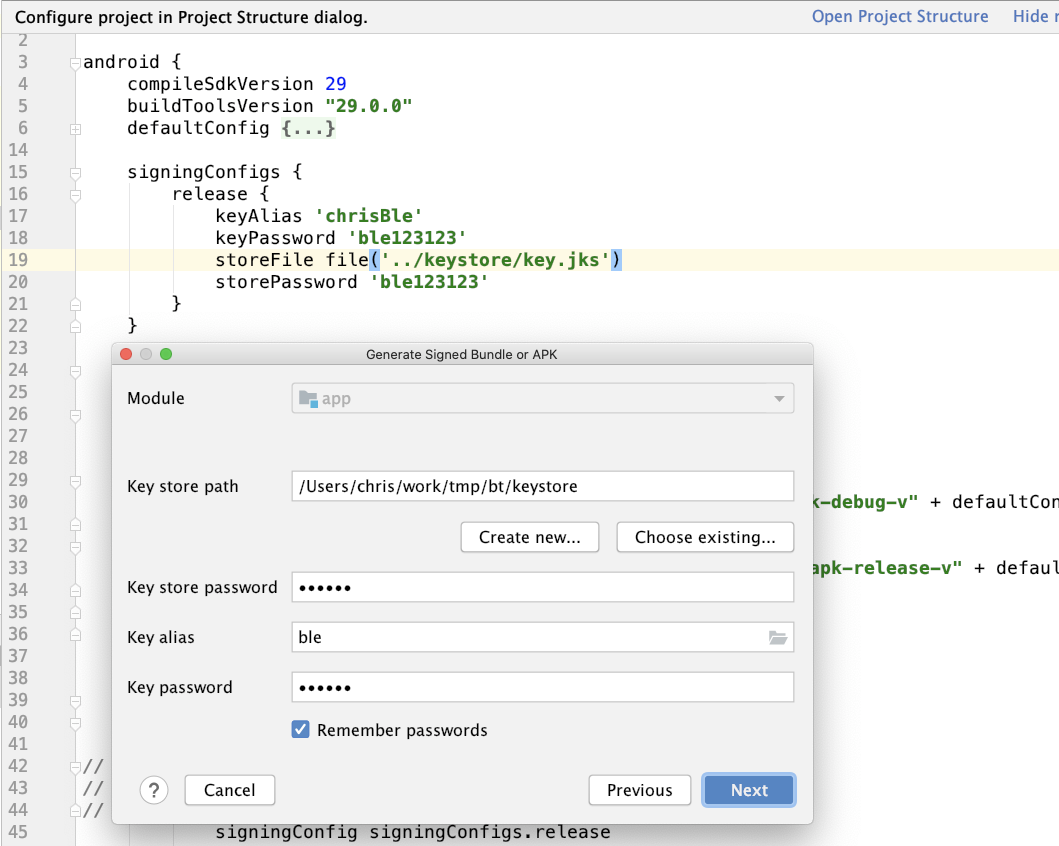Toggle fold marker at line 24
The image size is (1059, 846).
click(76, 371)
